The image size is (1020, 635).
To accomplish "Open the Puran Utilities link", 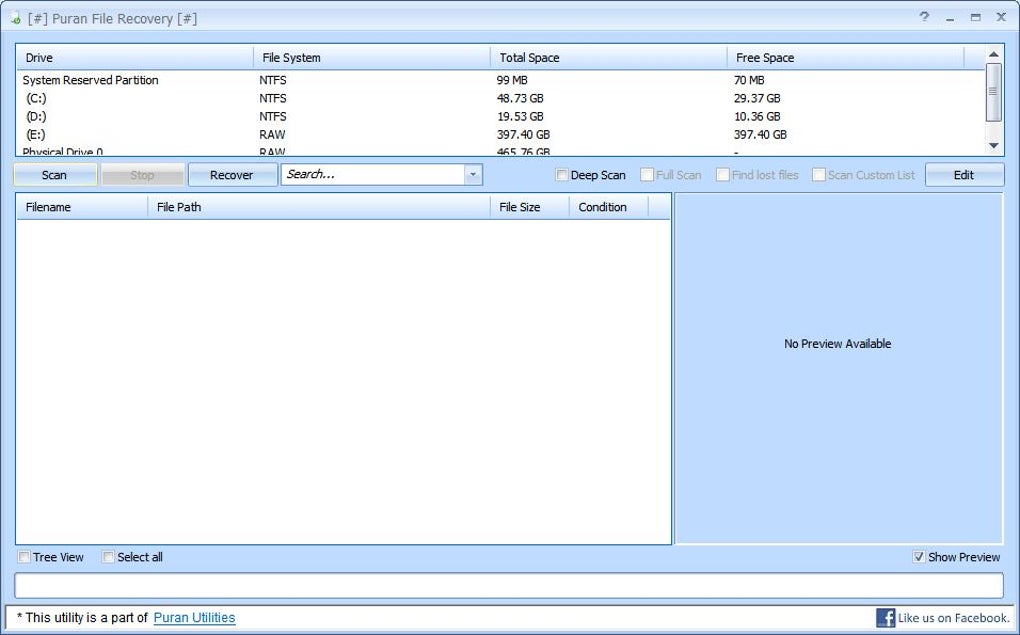I will 194,617.
